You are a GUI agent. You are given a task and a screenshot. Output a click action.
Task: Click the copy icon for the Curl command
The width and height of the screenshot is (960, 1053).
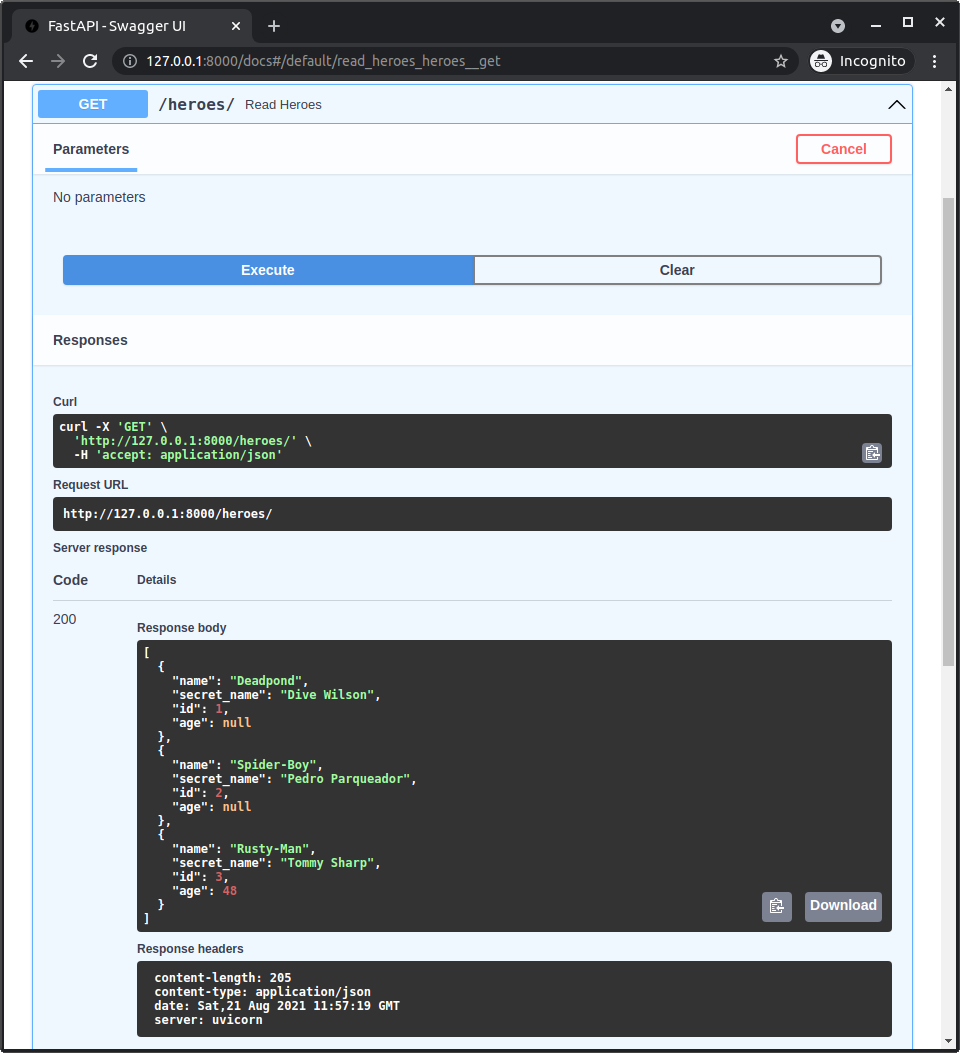click(871, 452)
